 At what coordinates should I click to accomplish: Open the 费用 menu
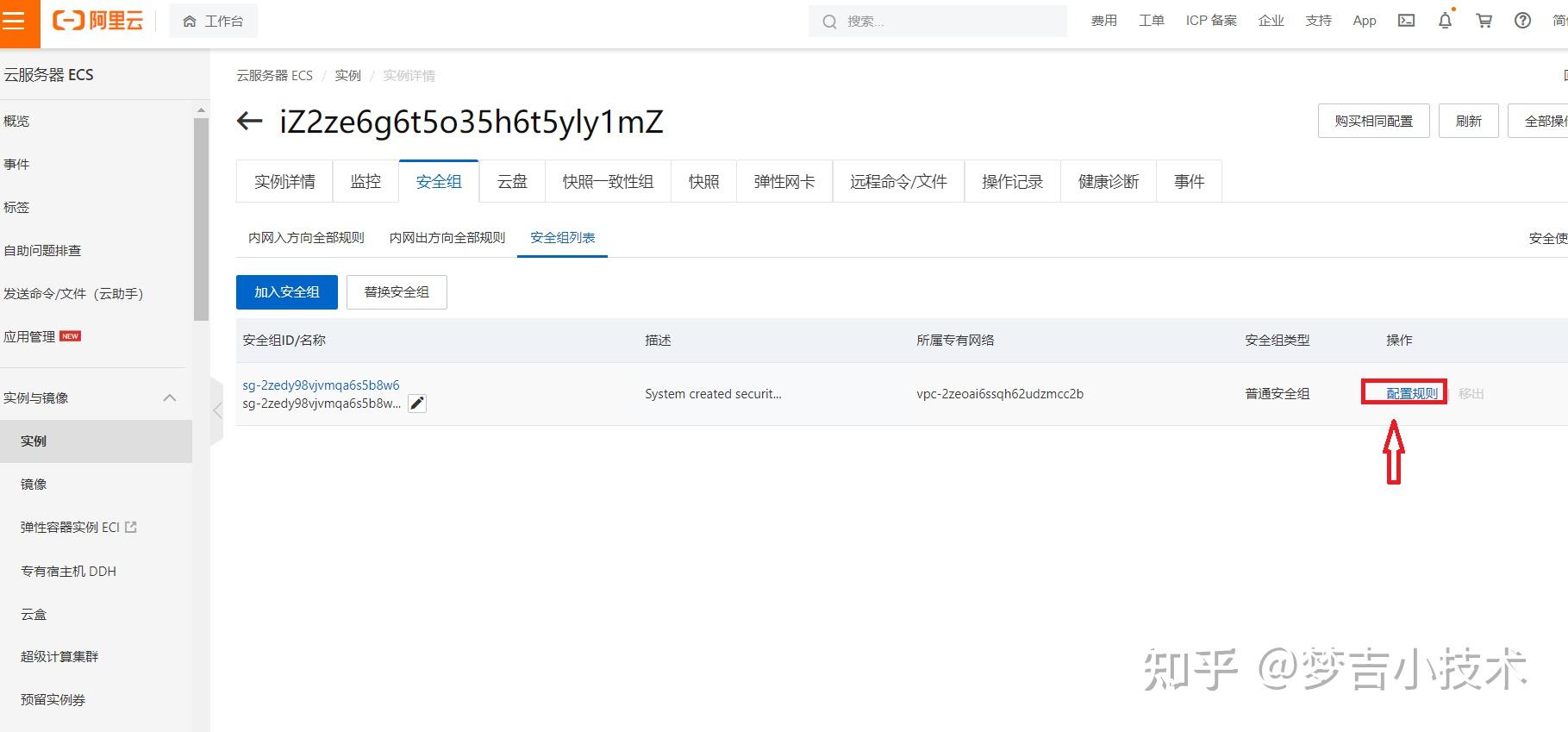pyautogui.click(x=1103, y=21)
